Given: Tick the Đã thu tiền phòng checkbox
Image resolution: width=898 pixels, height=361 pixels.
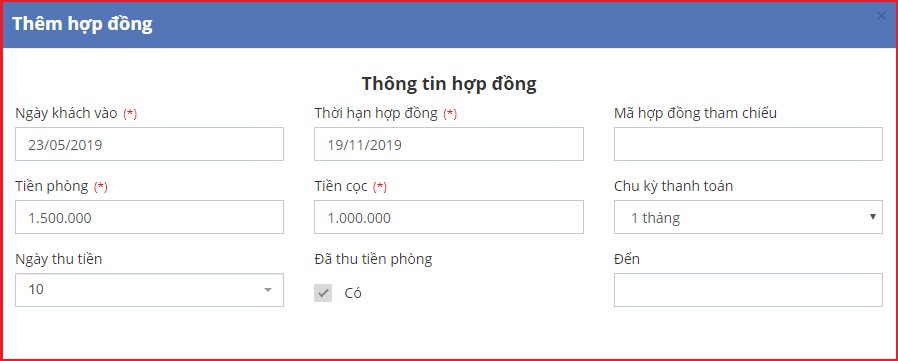Looking at the screenshot, I should [323, 293].
